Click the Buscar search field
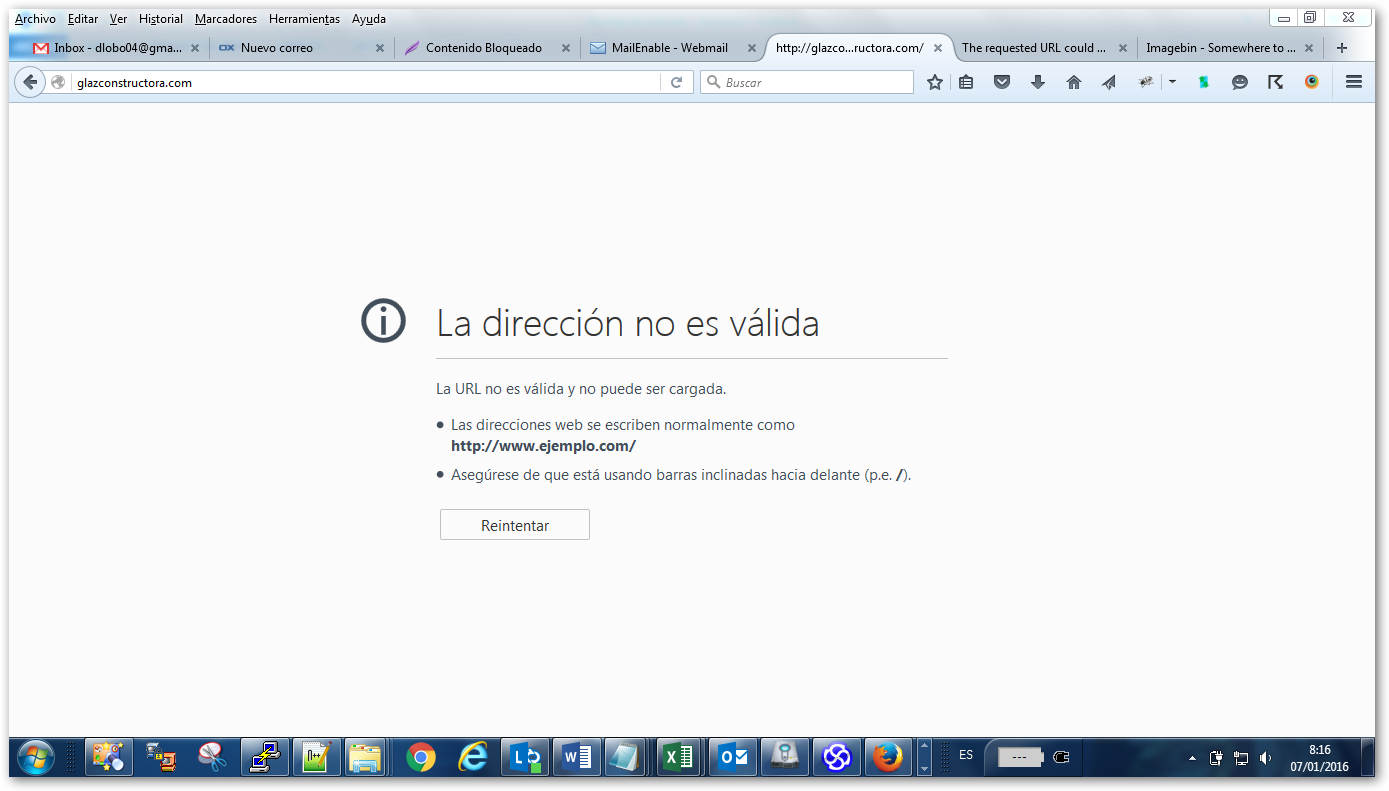 coord(807,83)
